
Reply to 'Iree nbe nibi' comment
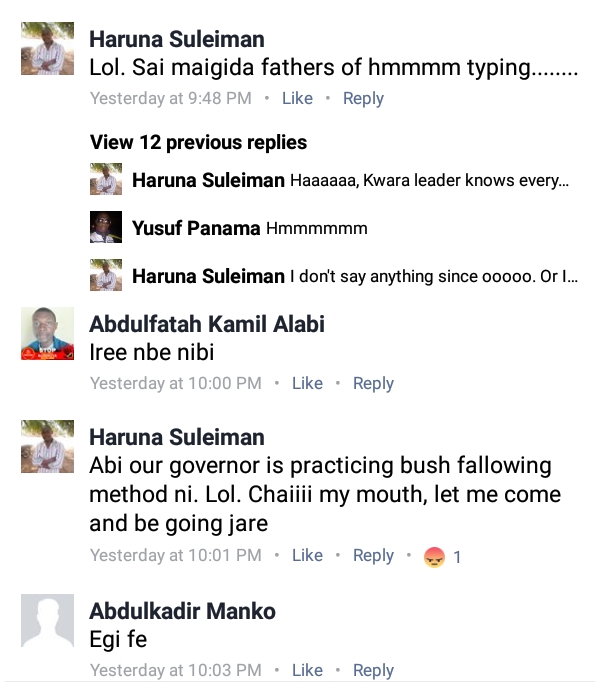(x=373, y=383)
